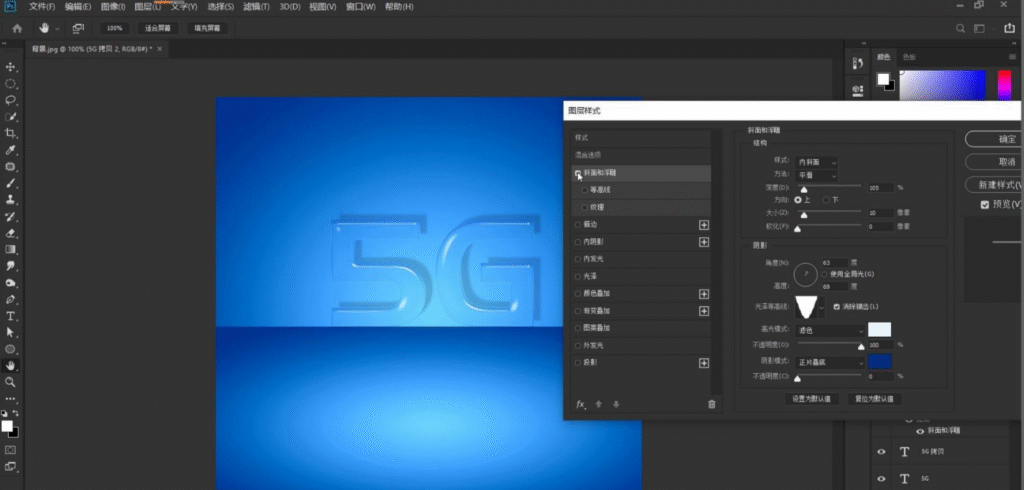Open the 方法 dropdown showing 平滑

click(816, 175)
